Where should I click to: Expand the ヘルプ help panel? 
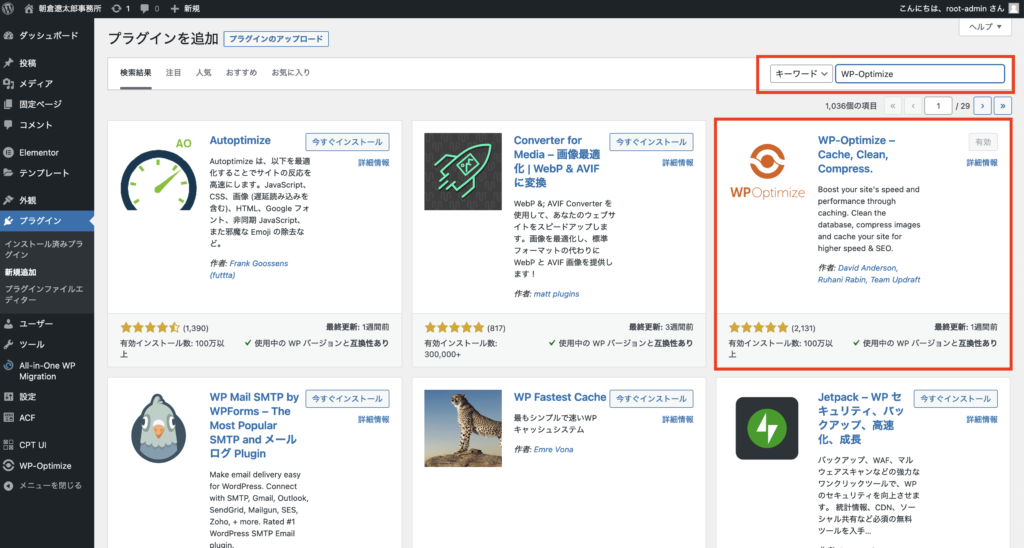pos(984,27)
